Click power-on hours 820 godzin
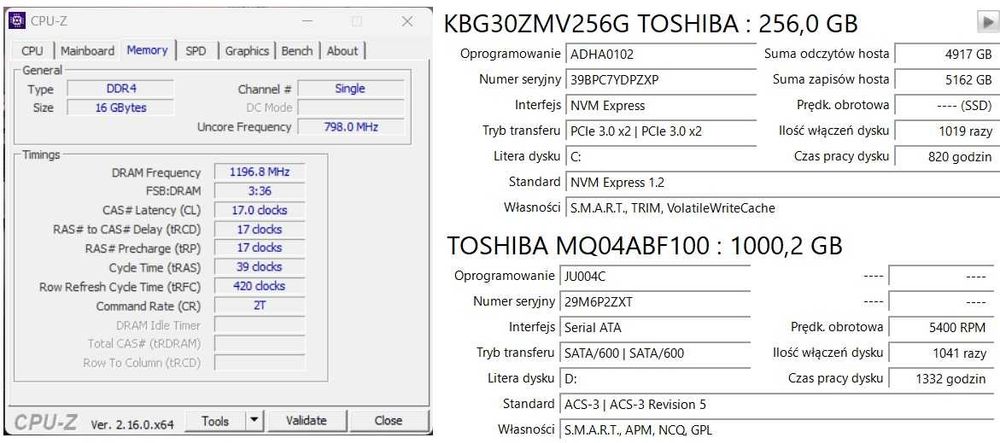 tap(946, 157)
